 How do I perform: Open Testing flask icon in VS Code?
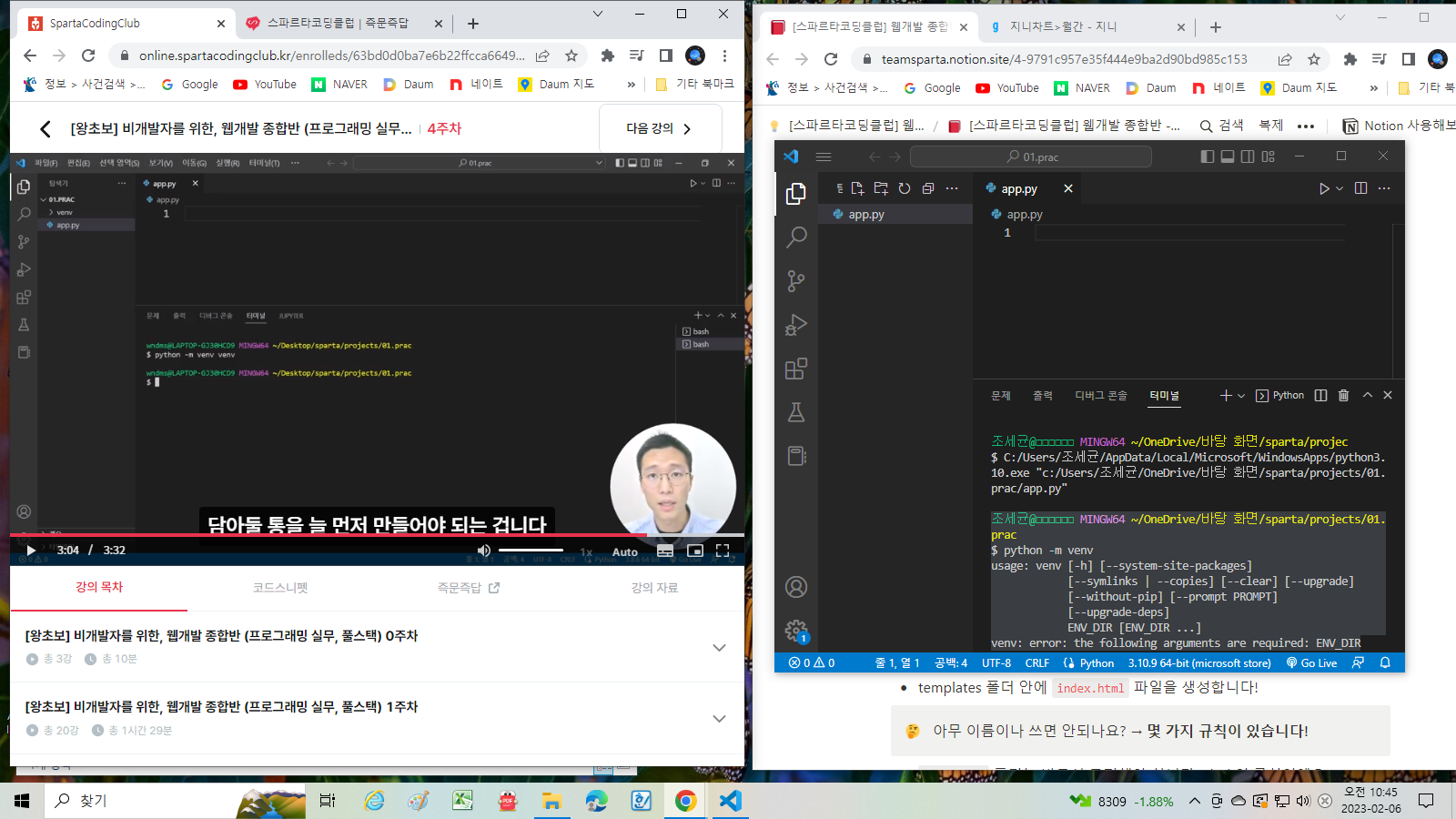(x=796, y=412)
